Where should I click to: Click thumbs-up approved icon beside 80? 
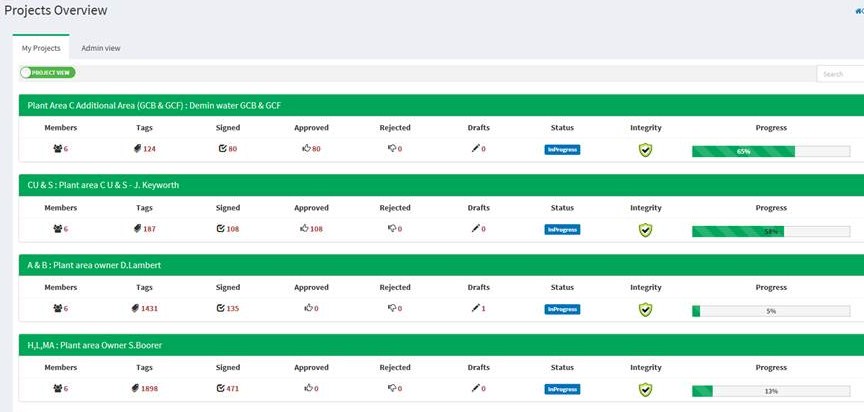coord(306,149)
